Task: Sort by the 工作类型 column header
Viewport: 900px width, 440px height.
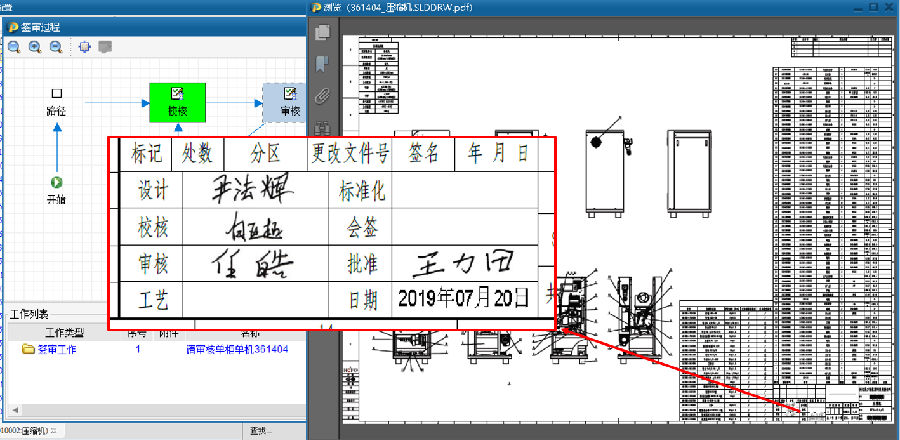Action: [x=65, y=333]
